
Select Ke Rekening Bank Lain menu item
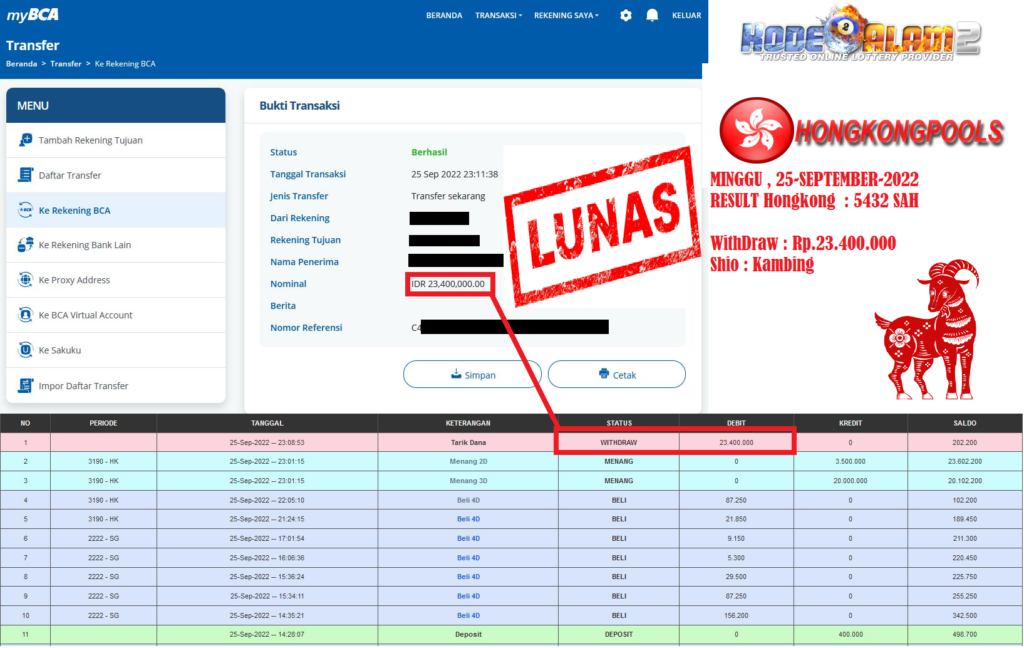(116, 245)
